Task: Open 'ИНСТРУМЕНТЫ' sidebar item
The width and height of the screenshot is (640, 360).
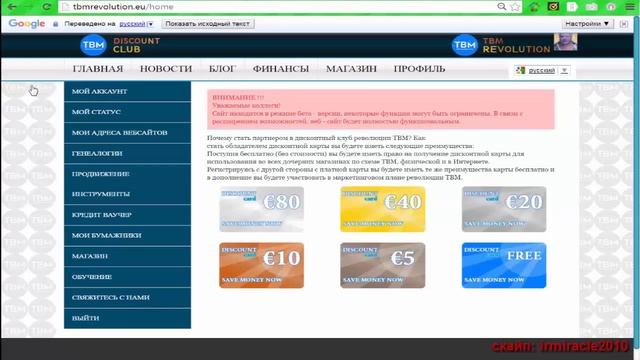Action: point(127,194)
